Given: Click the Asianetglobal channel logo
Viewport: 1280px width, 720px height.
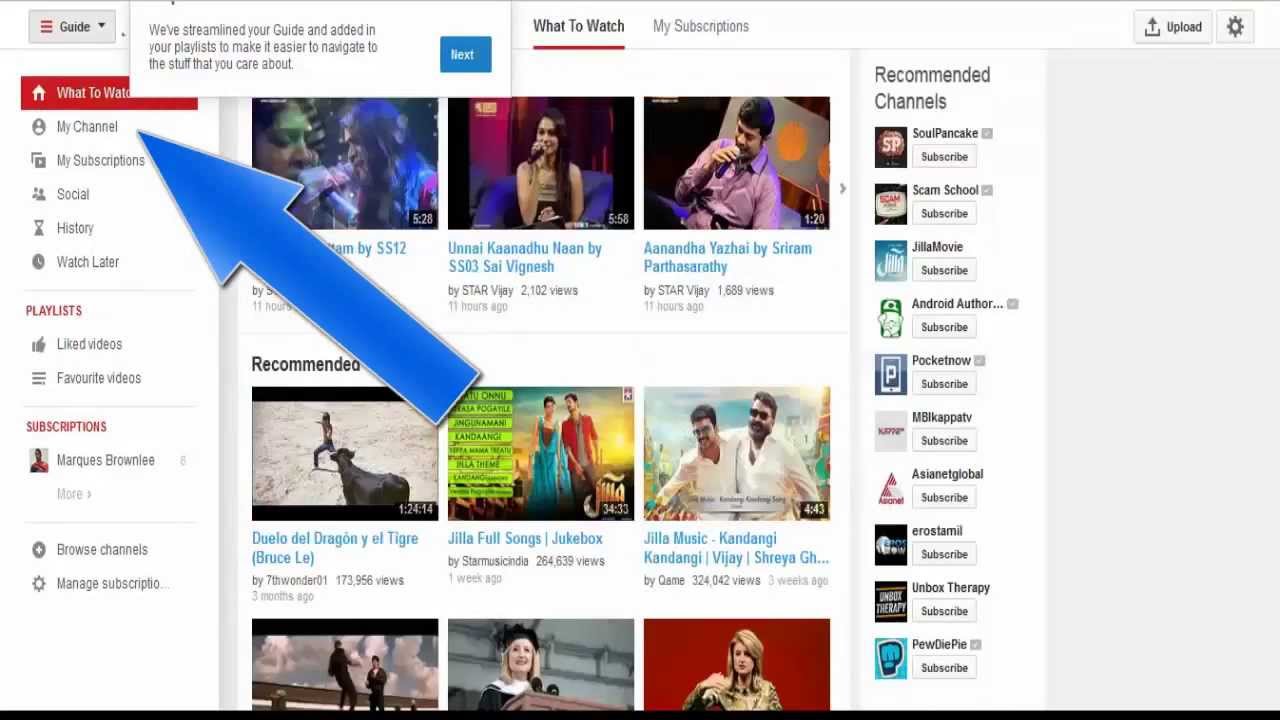Looking at the screenshot, I should (x=890, y=488).
